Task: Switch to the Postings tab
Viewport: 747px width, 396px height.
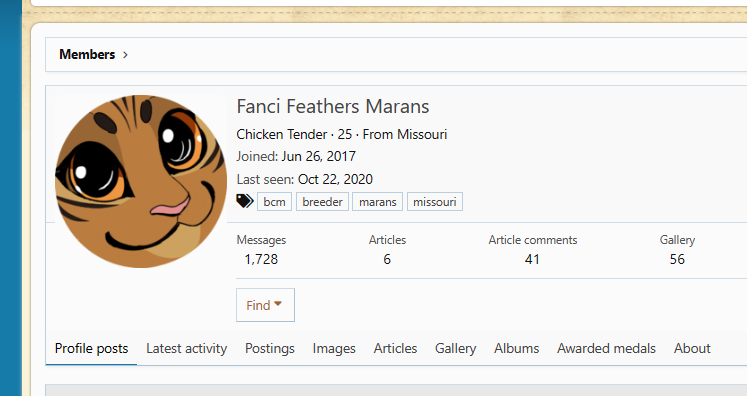Action: pos(270,348)
